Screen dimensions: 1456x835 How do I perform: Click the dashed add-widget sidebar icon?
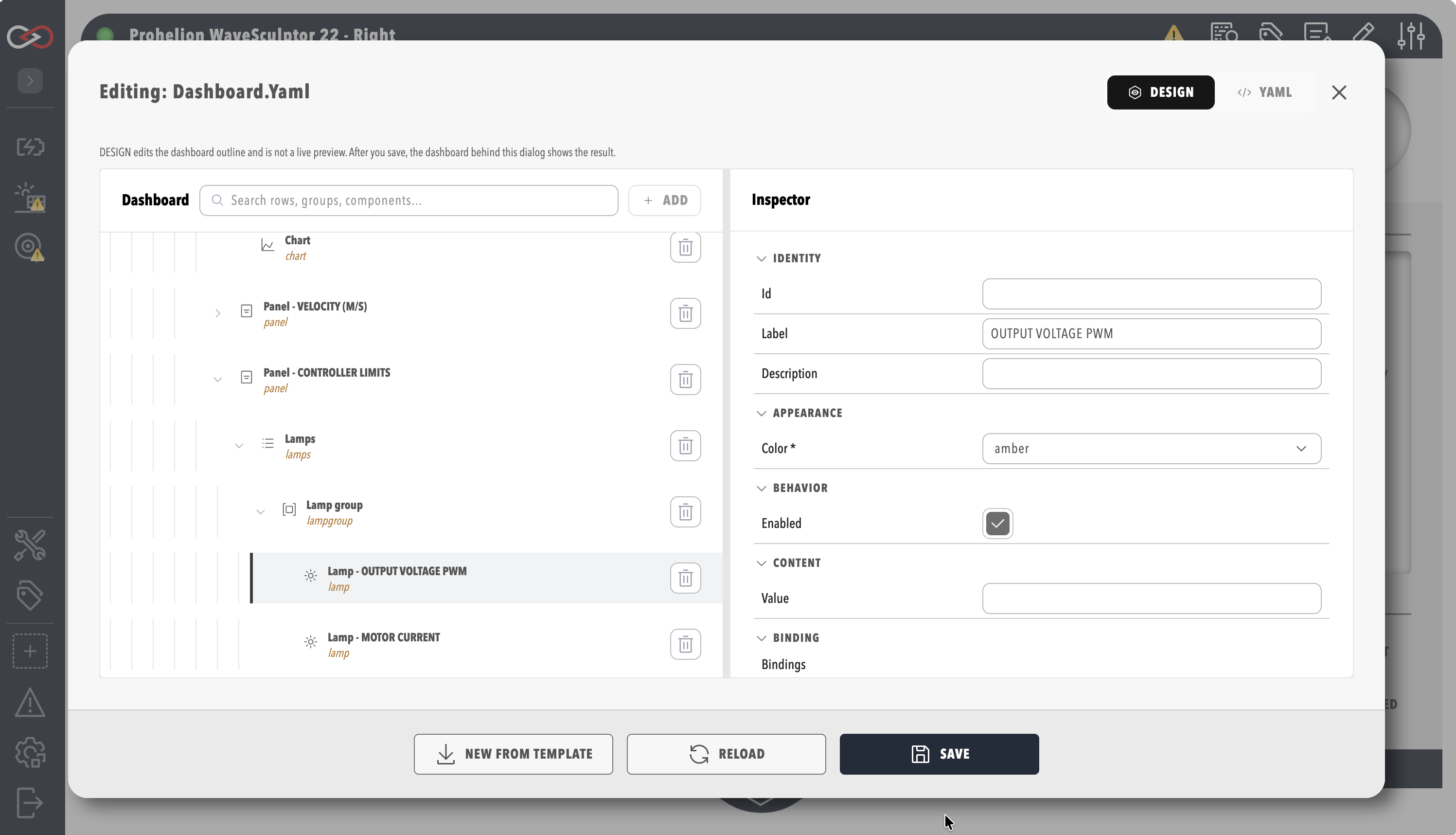click(30, 651)
